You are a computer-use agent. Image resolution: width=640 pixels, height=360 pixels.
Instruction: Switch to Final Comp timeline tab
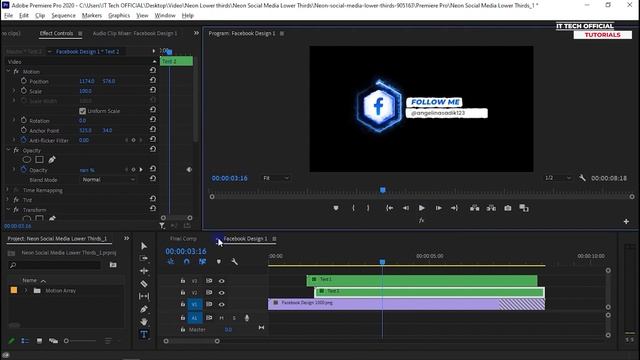[x=183, y=239]
